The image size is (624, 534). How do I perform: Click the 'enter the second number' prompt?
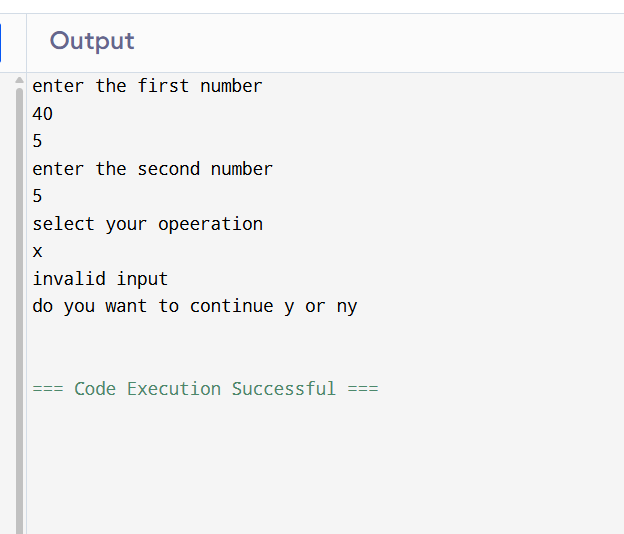152,169
